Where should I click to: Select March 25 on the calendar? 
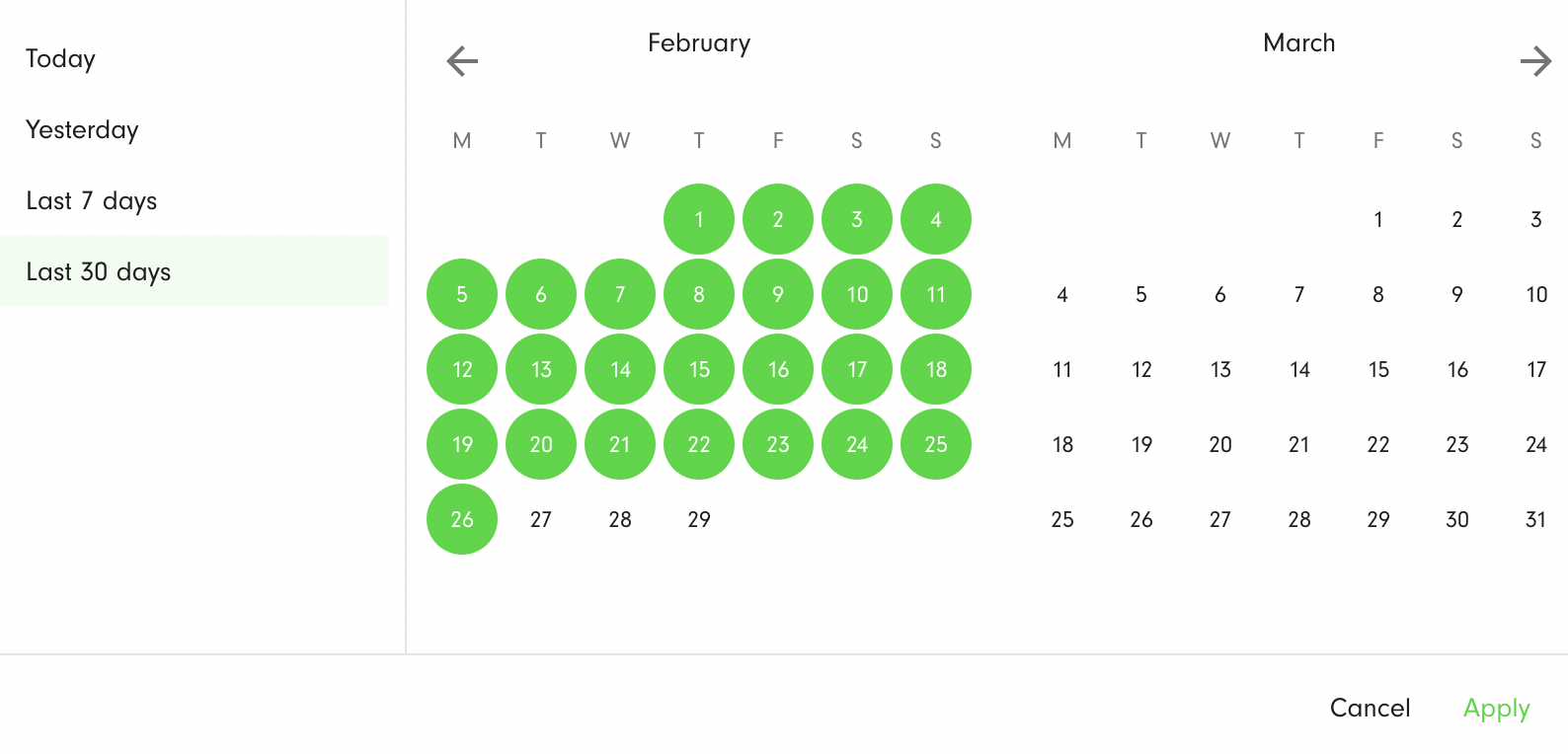point(1062,519)
